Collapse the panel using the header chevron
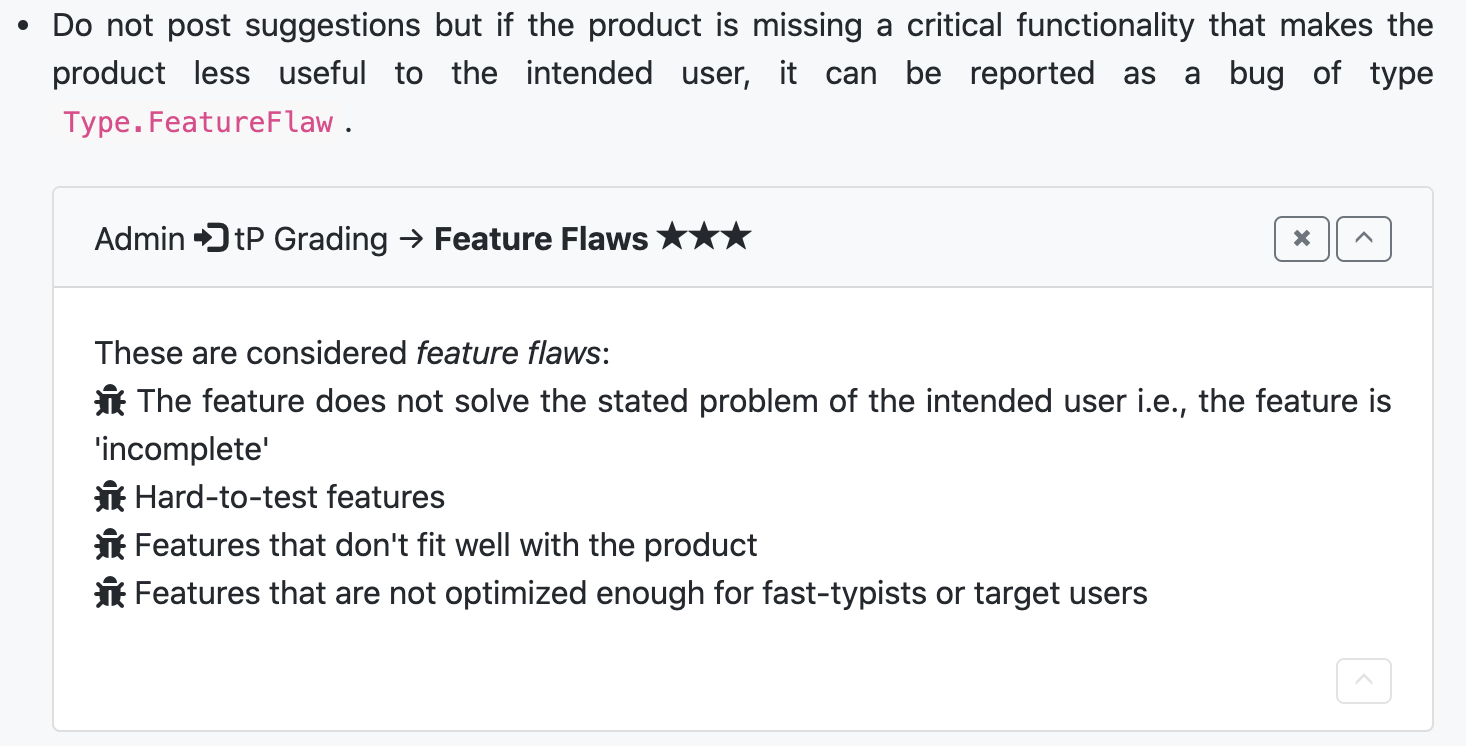 1363,239
